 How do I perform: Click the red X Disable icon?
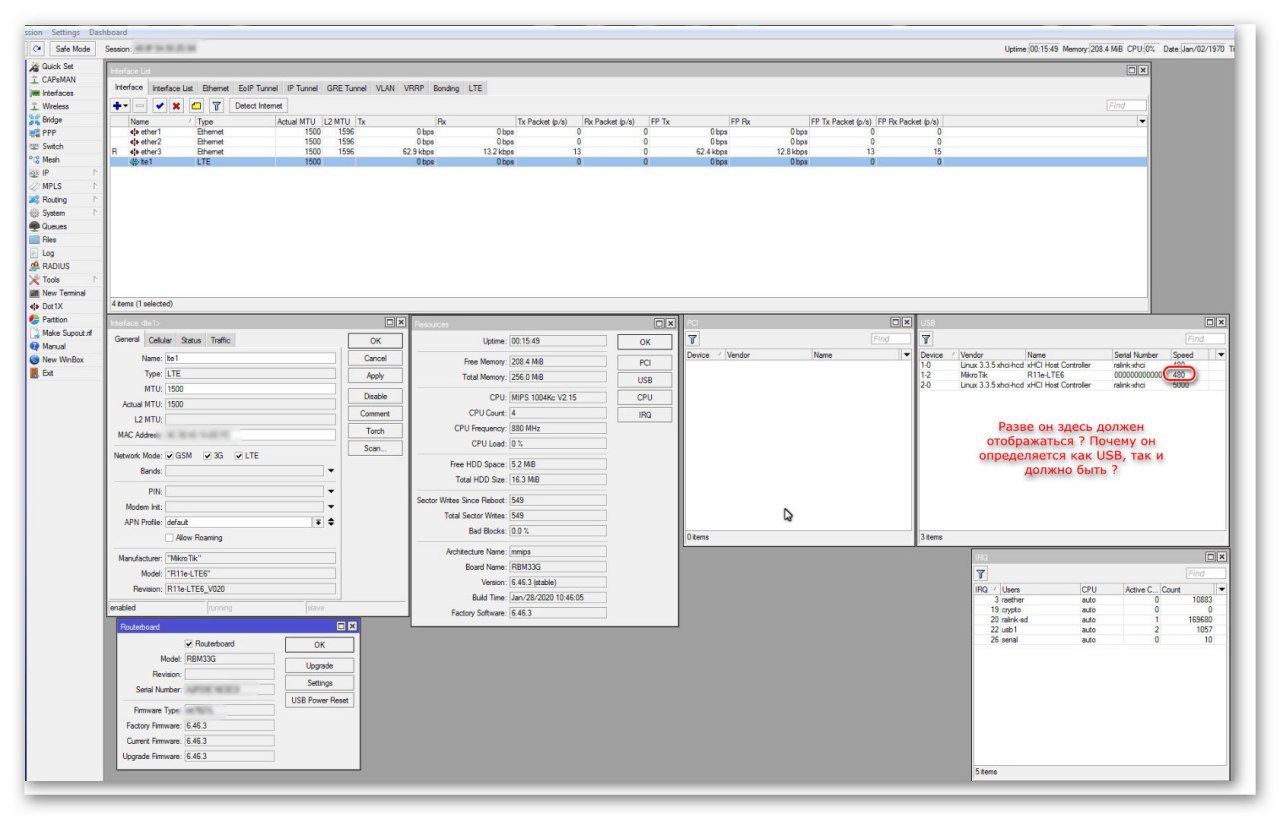[x=176, y=105]
